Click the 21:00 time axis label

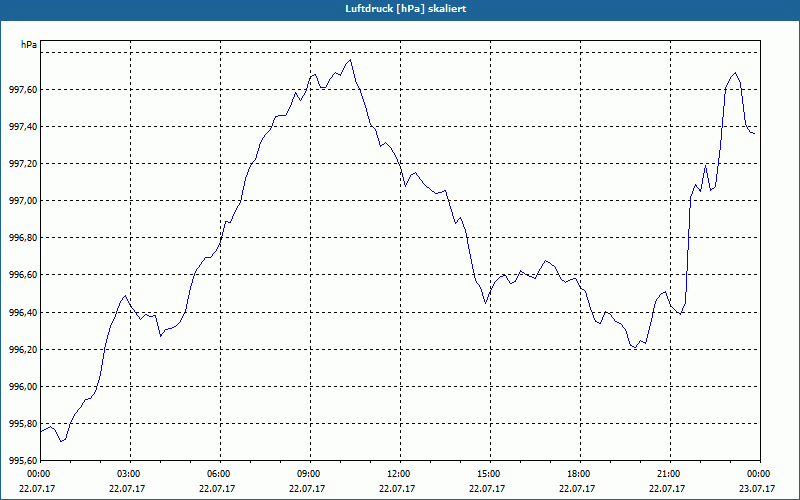[670, 473]
